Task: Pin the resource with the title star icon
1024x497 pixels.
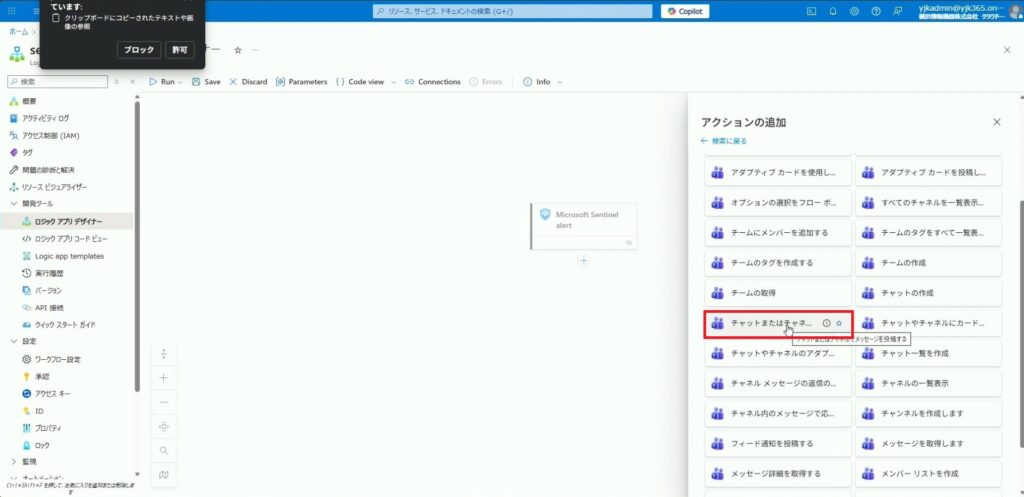Action: pos(238,50)
